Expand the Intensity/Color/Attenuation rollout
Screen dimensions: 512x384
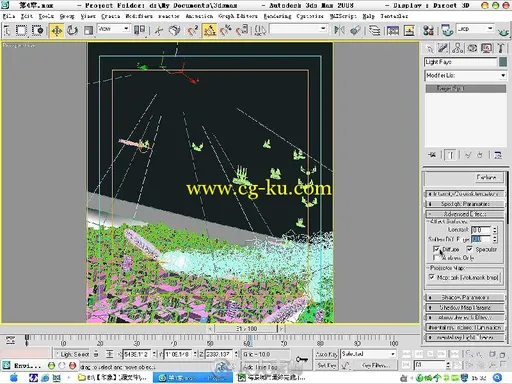click(465, 194)
